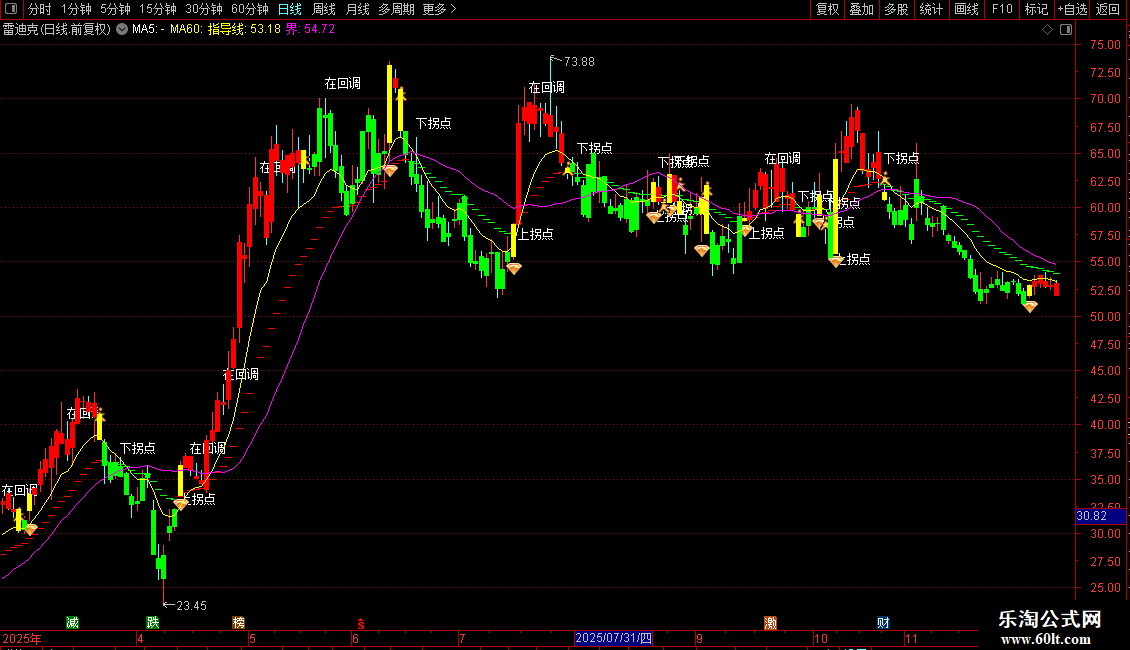Viewport: 1130px width, 650px height.
Task: Click the 激 event marker icon
Action: [x=770, y=623]
